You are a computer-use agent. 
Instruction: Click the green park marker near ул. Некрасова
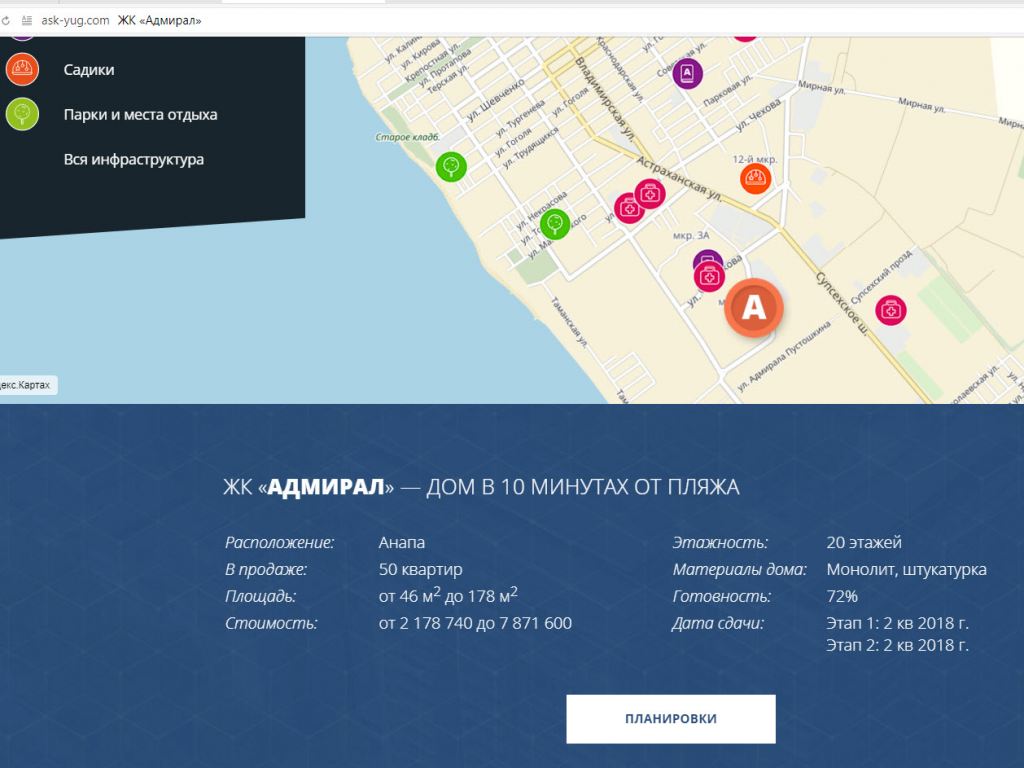555,224
